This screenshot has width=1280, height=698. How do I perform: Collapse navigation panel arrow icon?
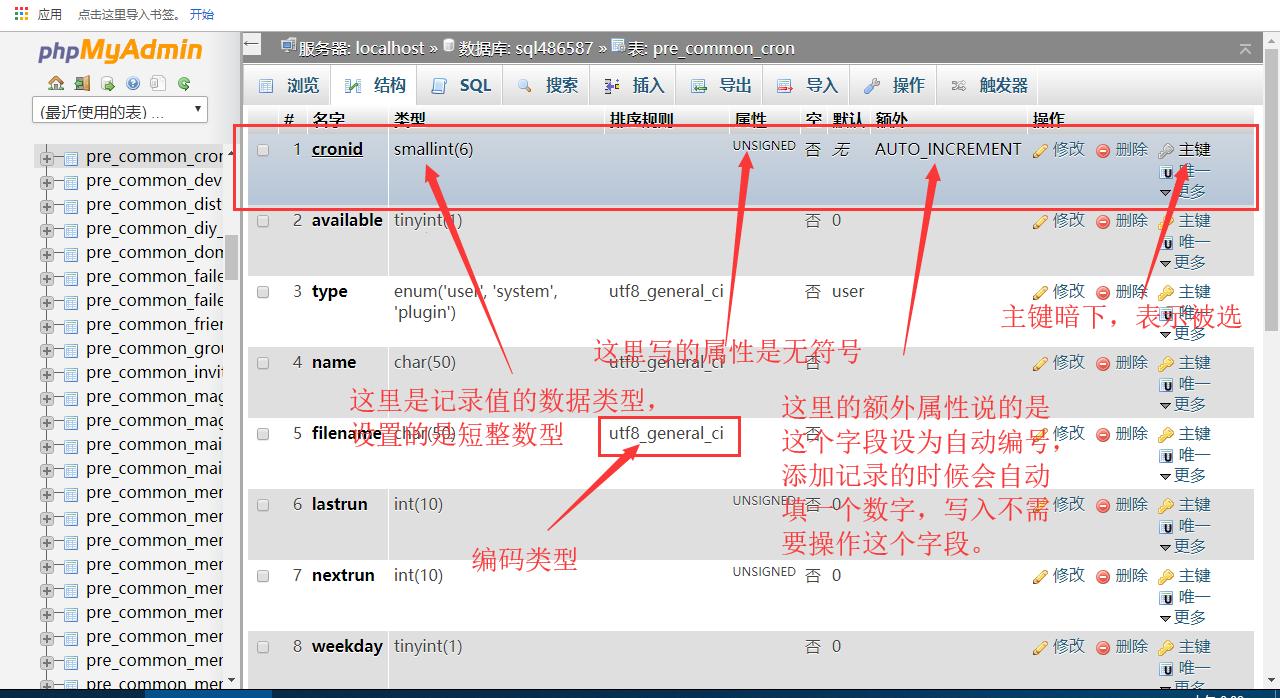point(252,45)
